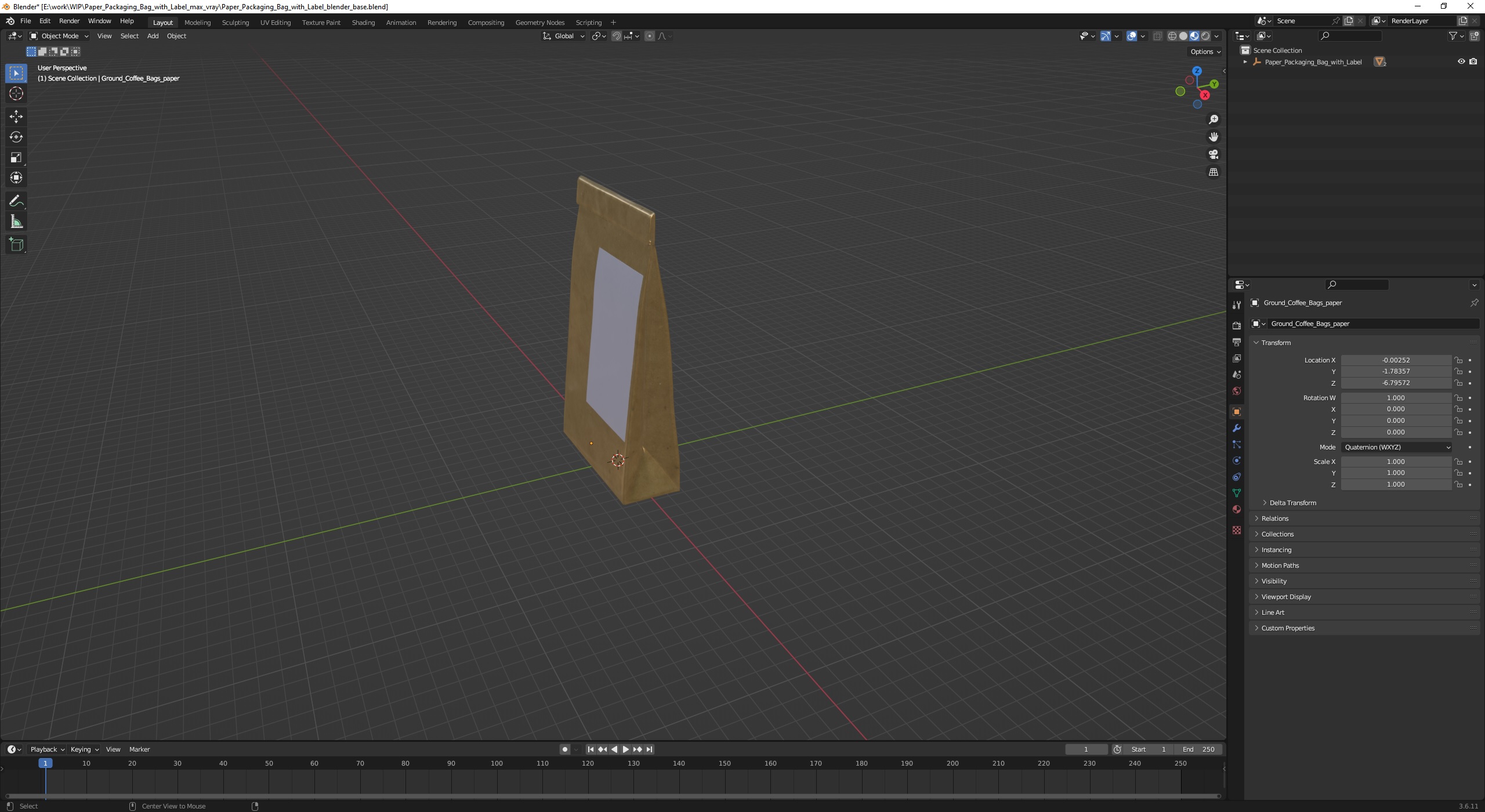The width and height of the screenshot is (1485, 812).
Task: Switch to rendered viewport shading
Action: tap(1206, 36)
